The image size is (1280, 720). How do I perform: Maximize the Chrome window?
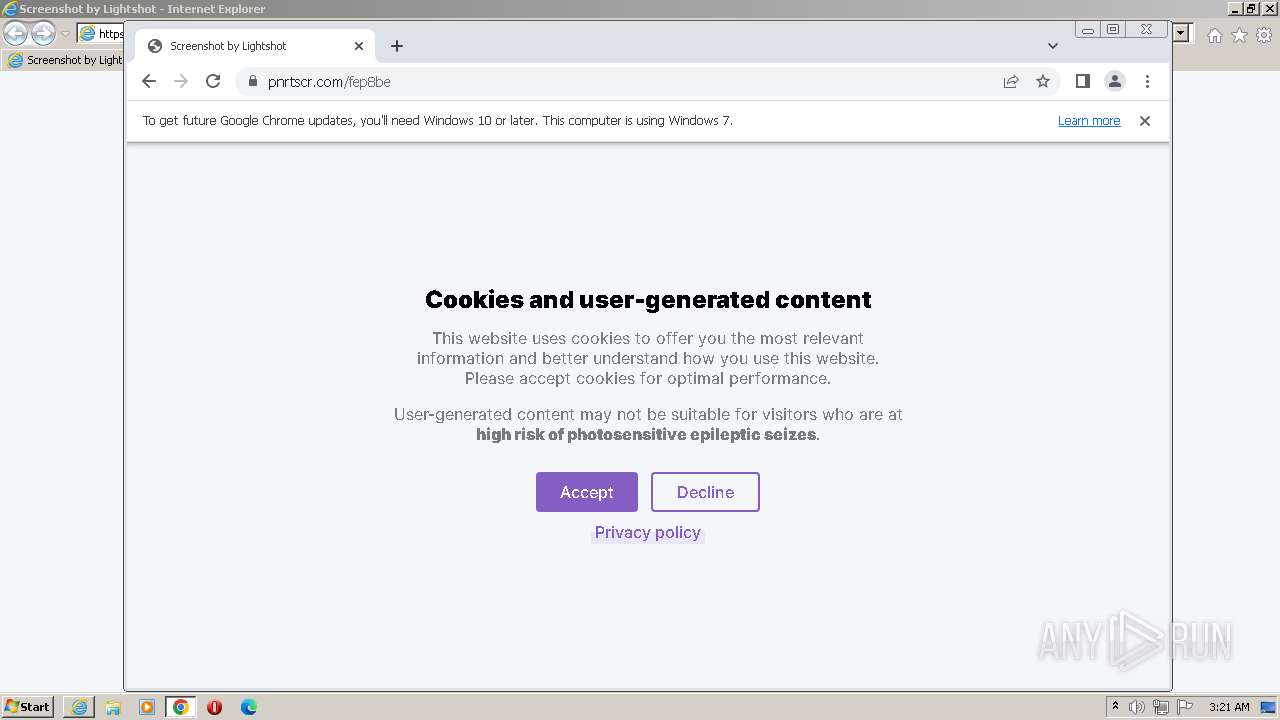pyautogui.click(x=1113, y=30)
